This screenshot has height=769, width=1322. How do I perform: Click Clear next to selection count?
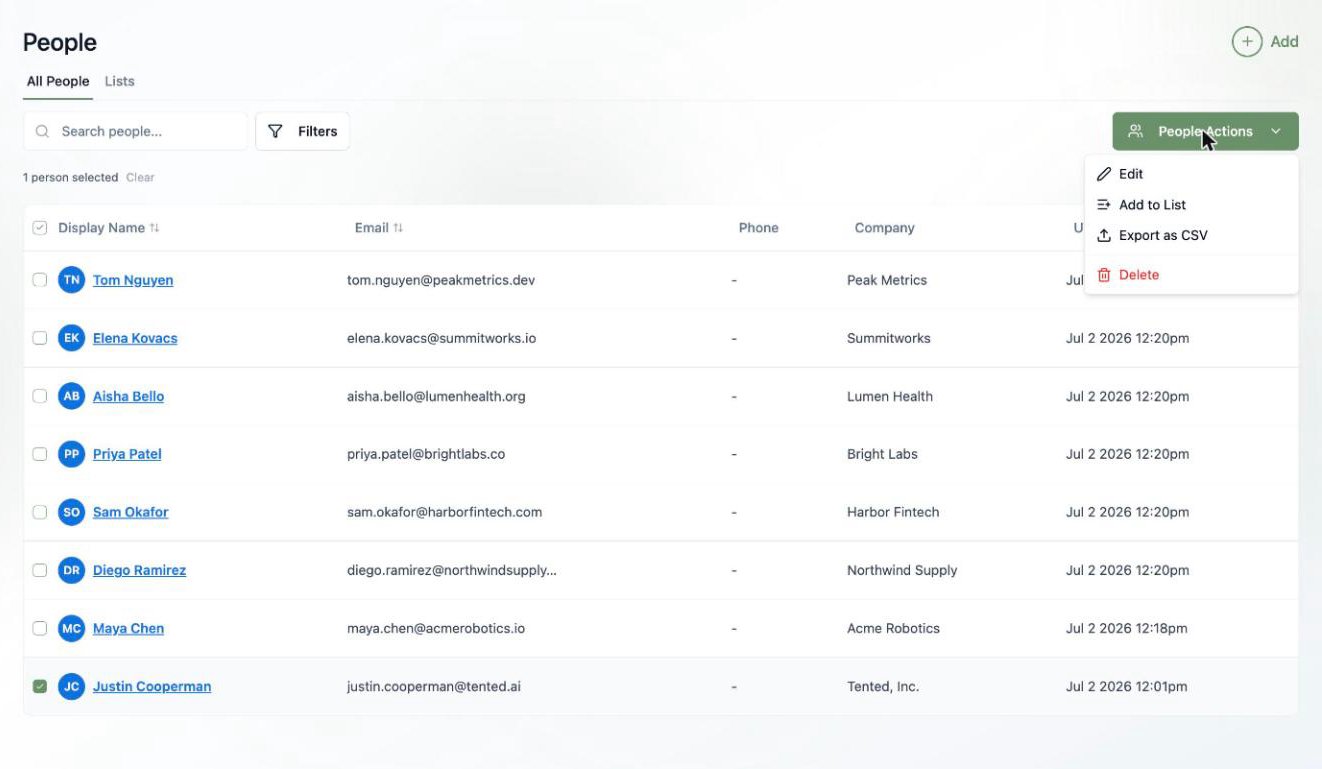[140, 177]
